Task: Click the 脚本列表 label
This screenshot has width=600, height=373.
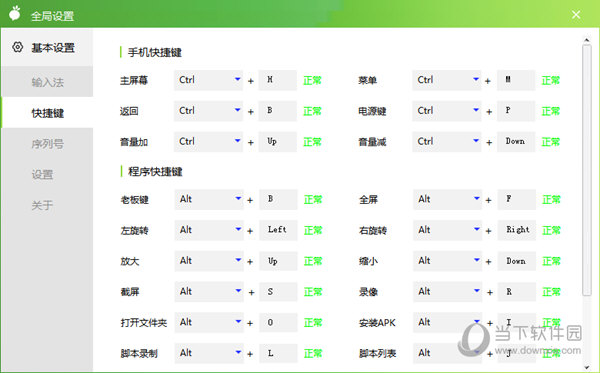Action: coord(377,353)
